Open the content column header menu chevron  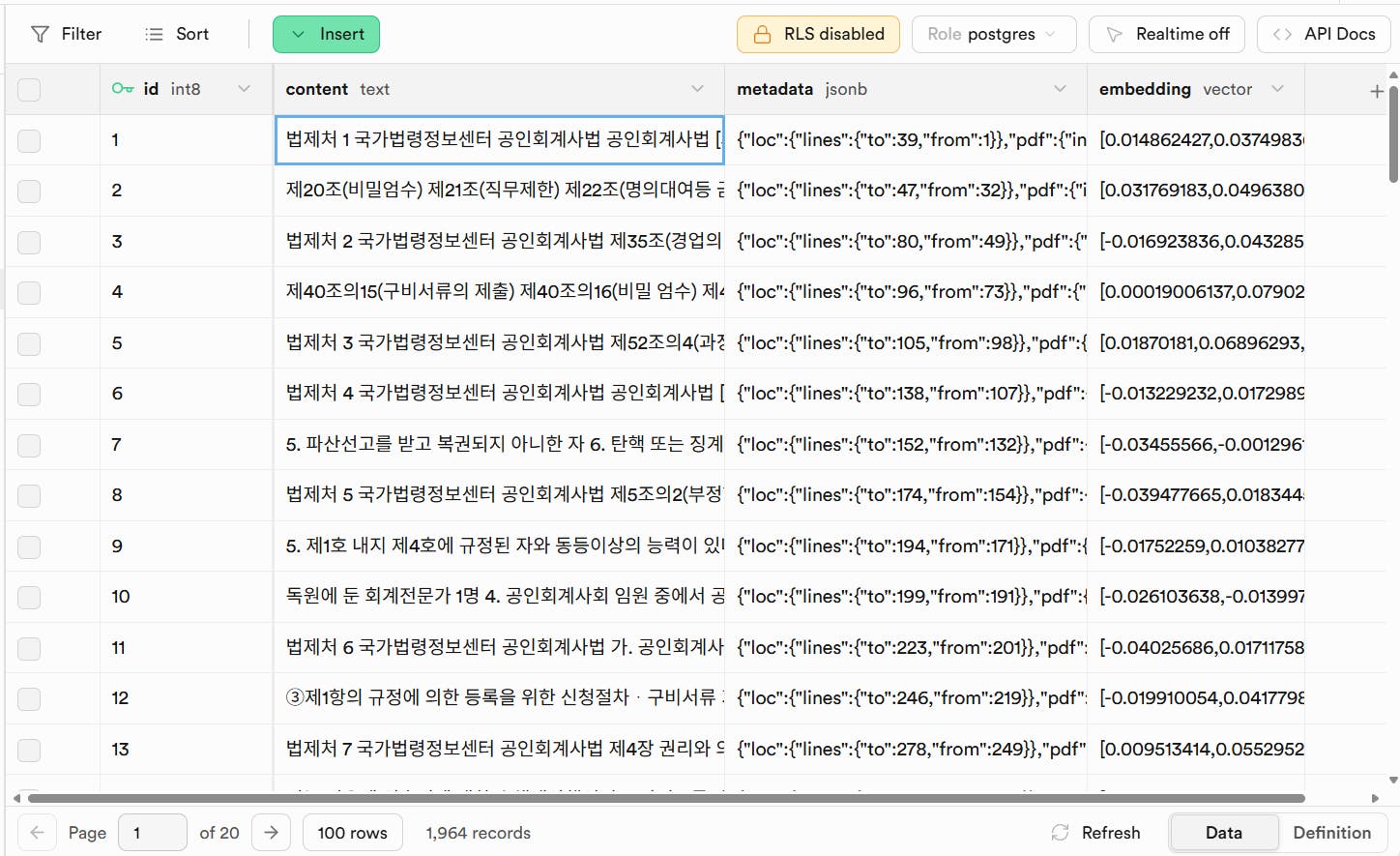(697, 89)
